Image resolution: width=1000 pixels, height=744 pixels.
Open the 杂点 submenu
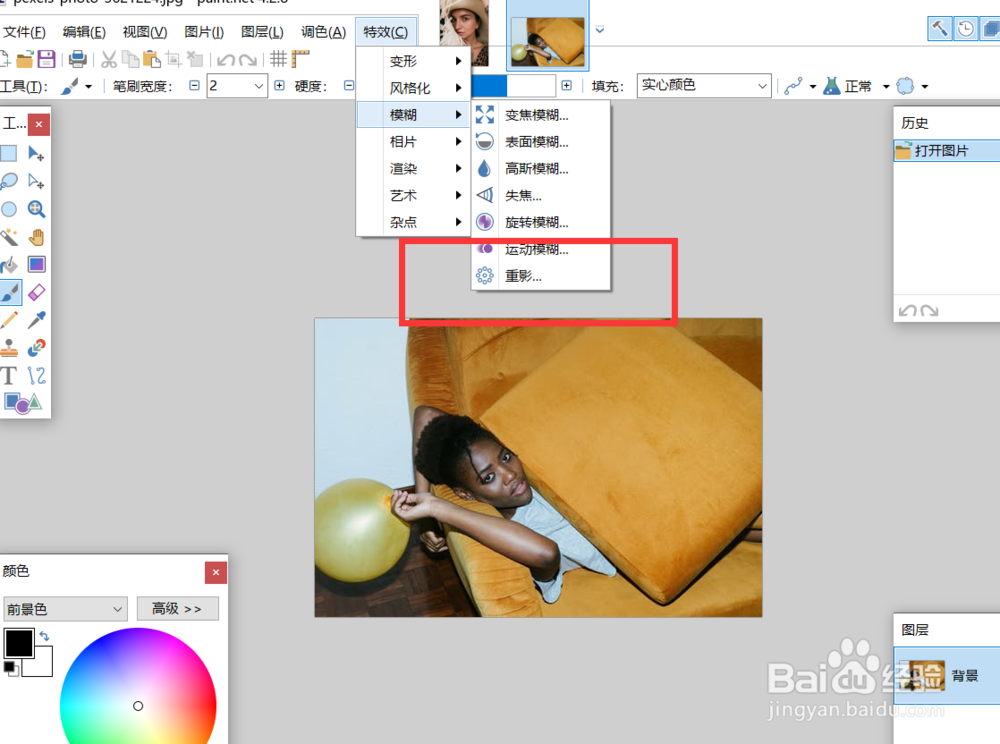[413, 222]
